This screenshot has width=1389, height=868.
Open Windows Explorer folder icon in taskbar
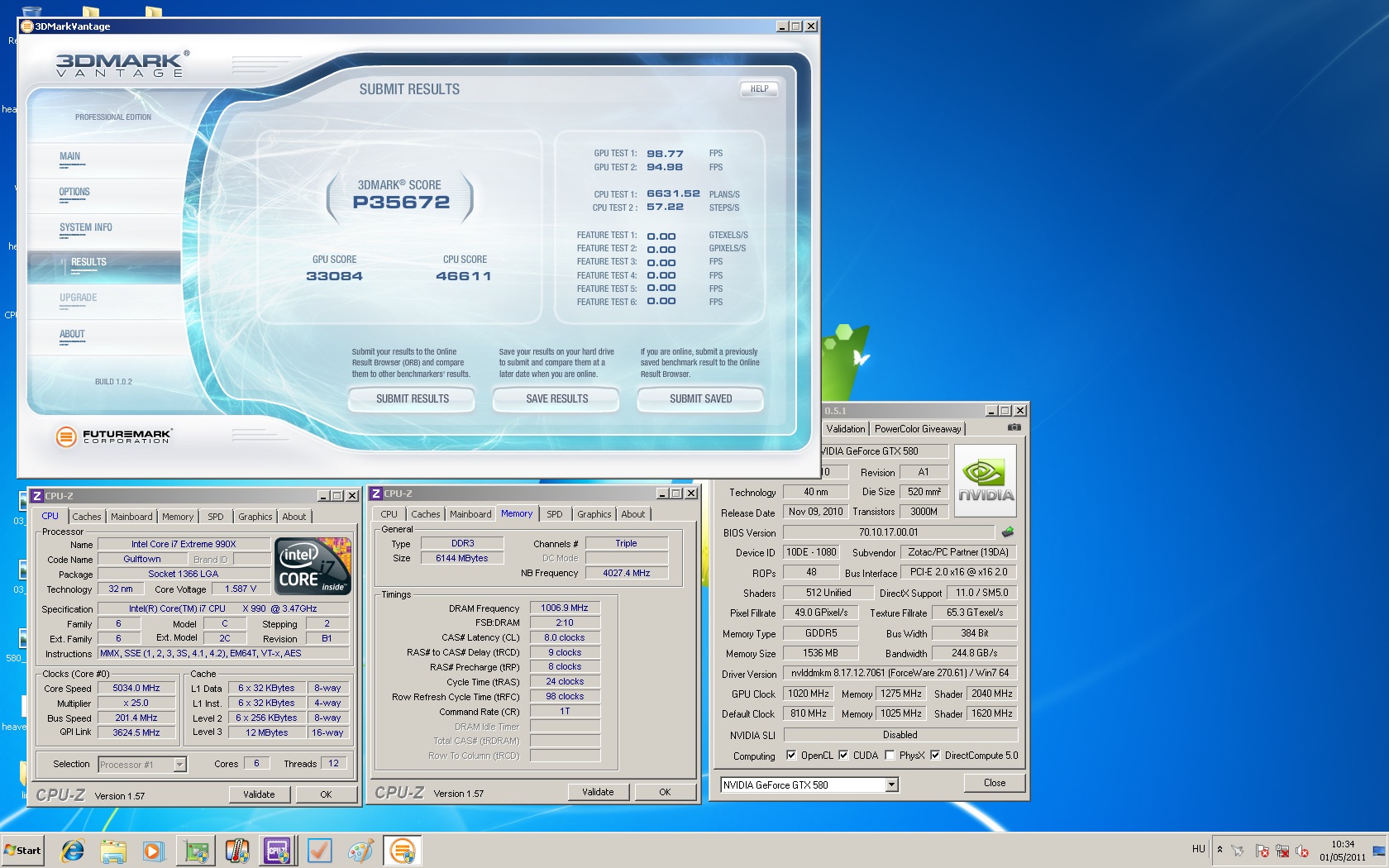113,851
